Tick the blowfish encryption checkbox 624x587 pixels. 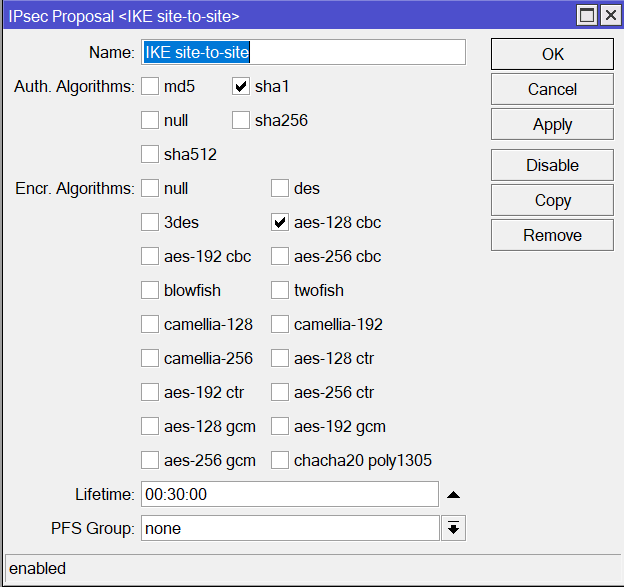pyautogui.click(x=150, y=290)
